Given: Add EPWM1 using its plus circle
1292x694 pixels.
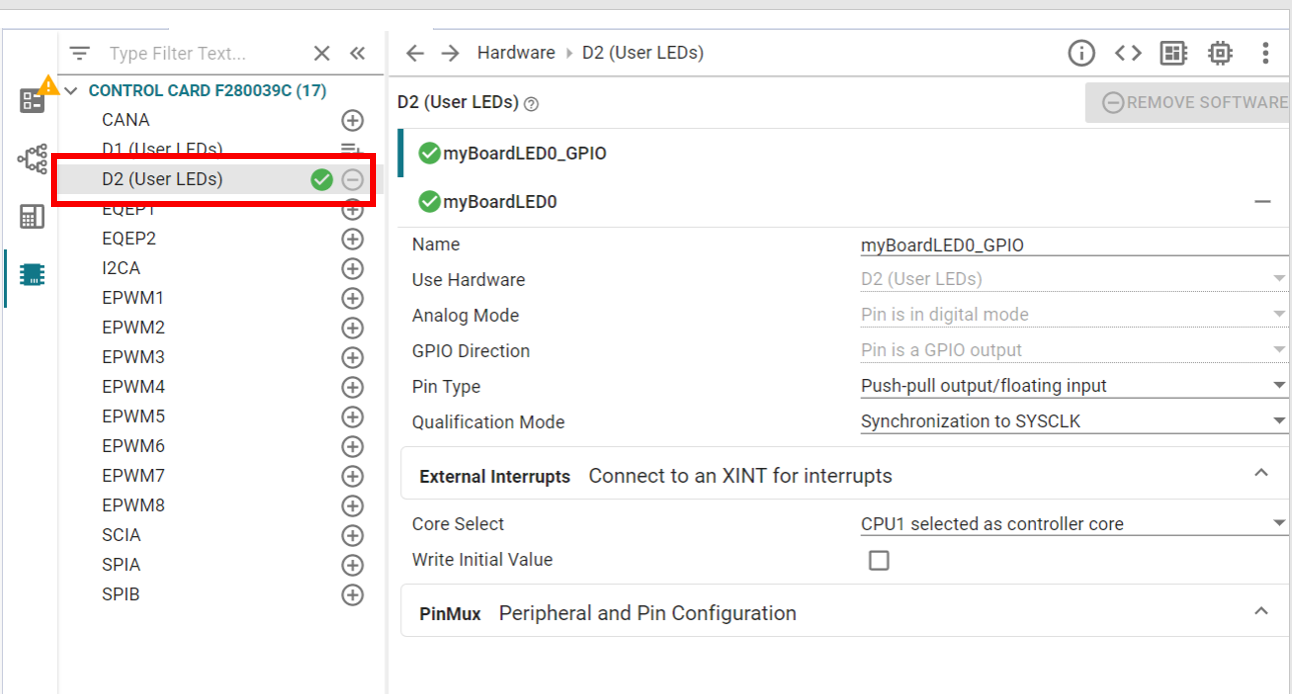Looking at the screenshot, I should point(352,299).
